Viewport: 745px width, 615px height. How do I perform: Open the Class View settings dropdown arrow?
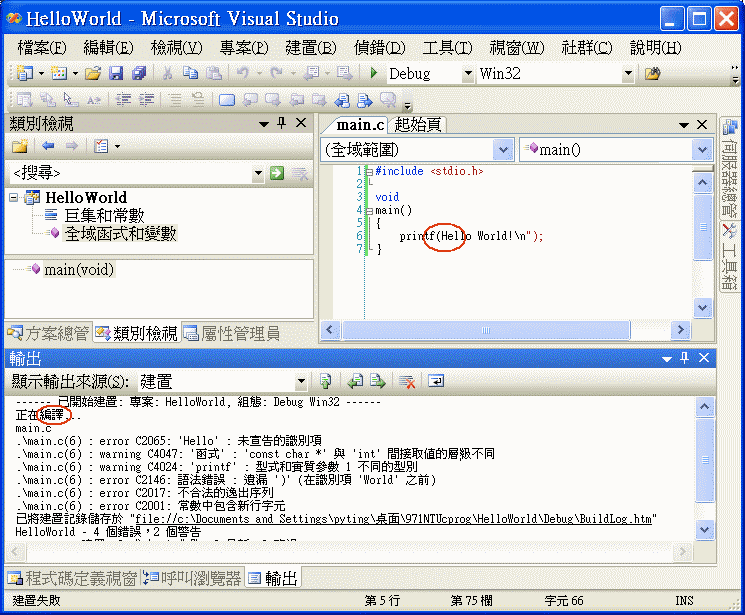(x=117, y=146)
